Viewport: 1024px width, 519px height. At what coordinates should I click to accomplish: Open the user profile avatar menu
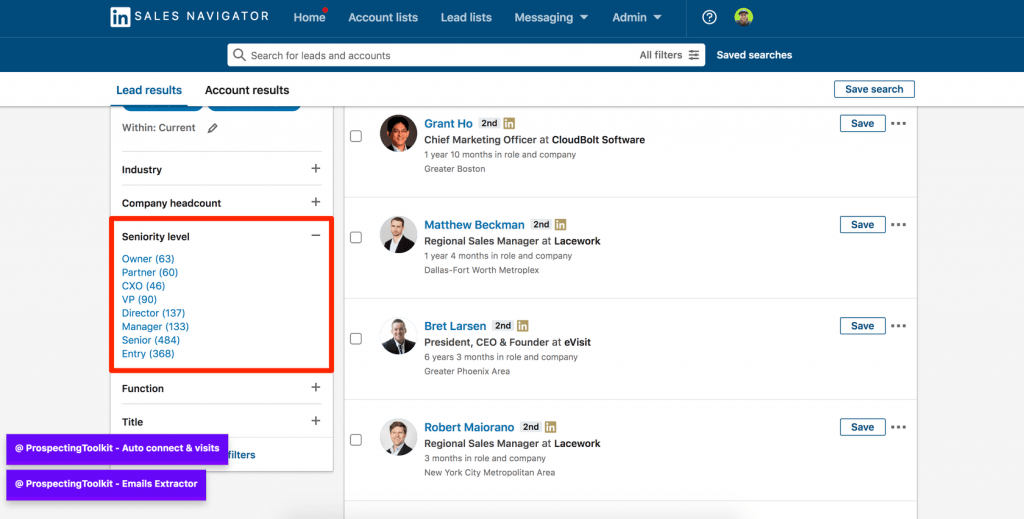click(743, 17)
